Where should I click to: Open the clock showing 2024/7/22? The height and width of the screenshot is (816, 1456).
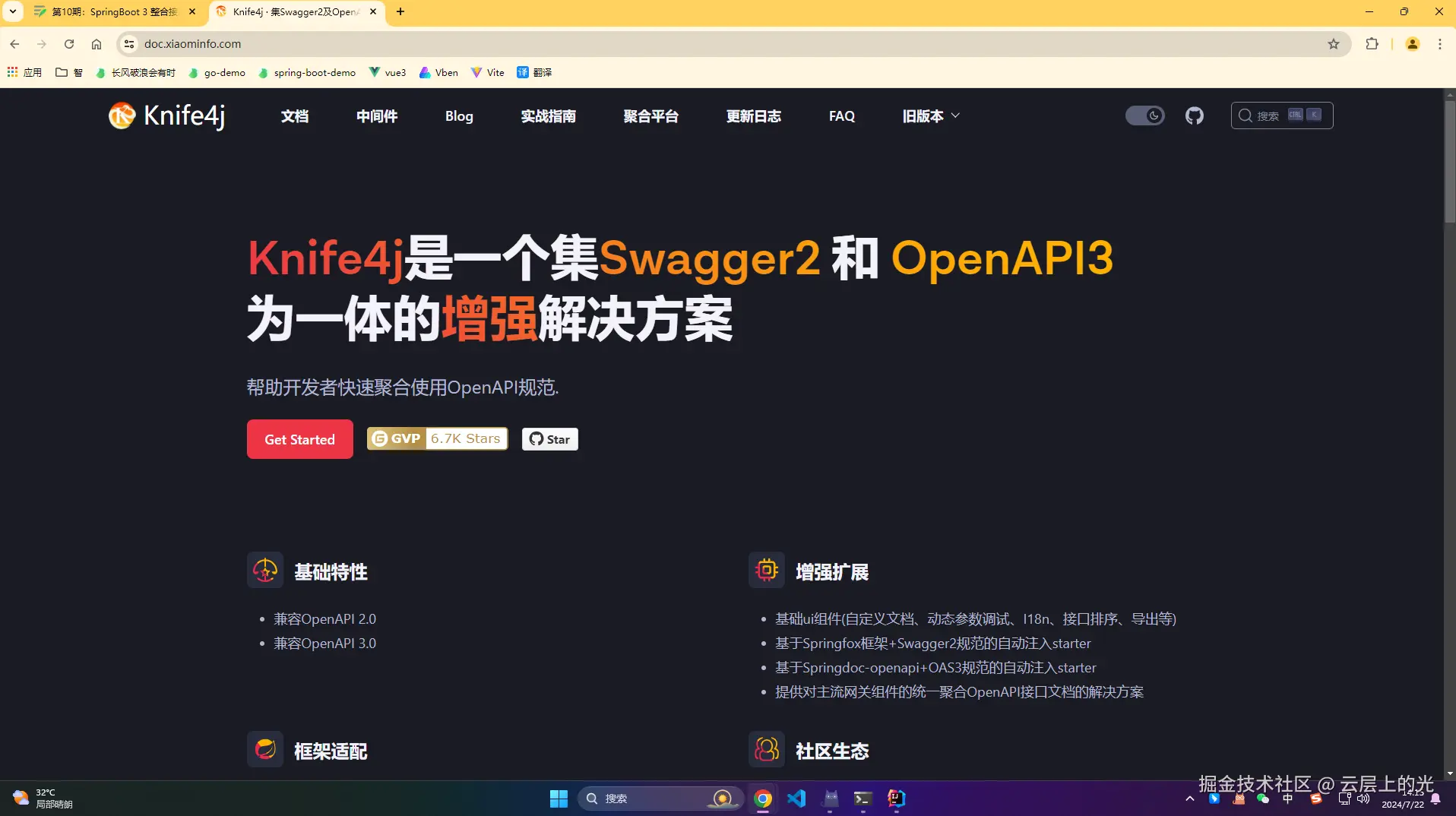tap(1403, 799)
